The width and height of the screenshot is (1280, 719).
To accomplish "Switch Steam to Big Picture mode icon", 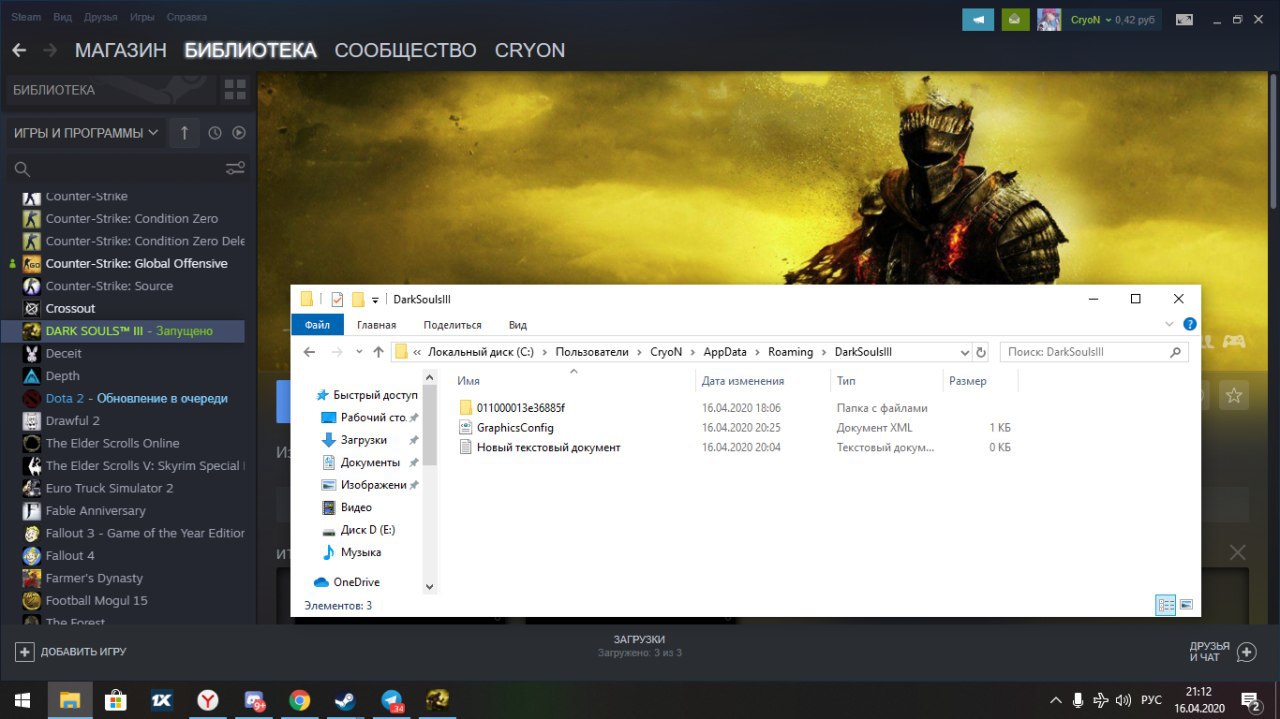I will point(1184,19).
